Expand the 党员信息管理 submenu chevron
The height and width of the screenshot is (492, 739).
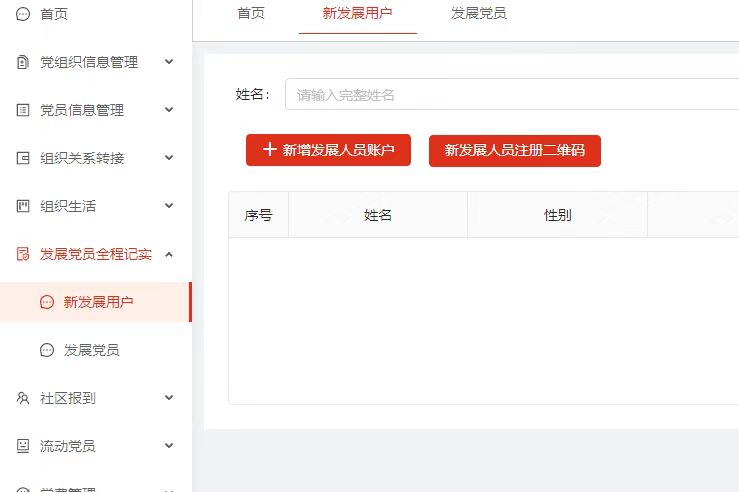(x=168, y=110)
